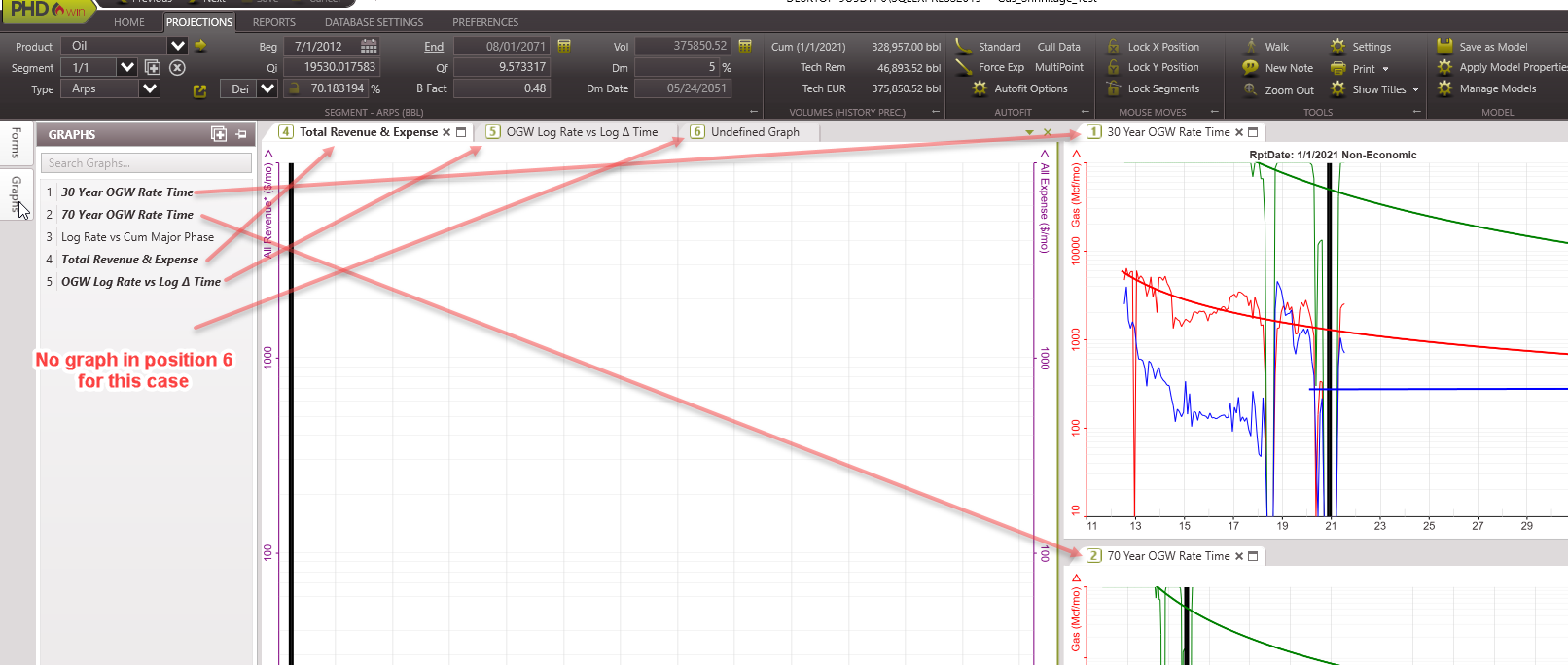This screenshot has height=665, width=1568.
Task: Click Apply Model Properties
Action: point(1503,67)
